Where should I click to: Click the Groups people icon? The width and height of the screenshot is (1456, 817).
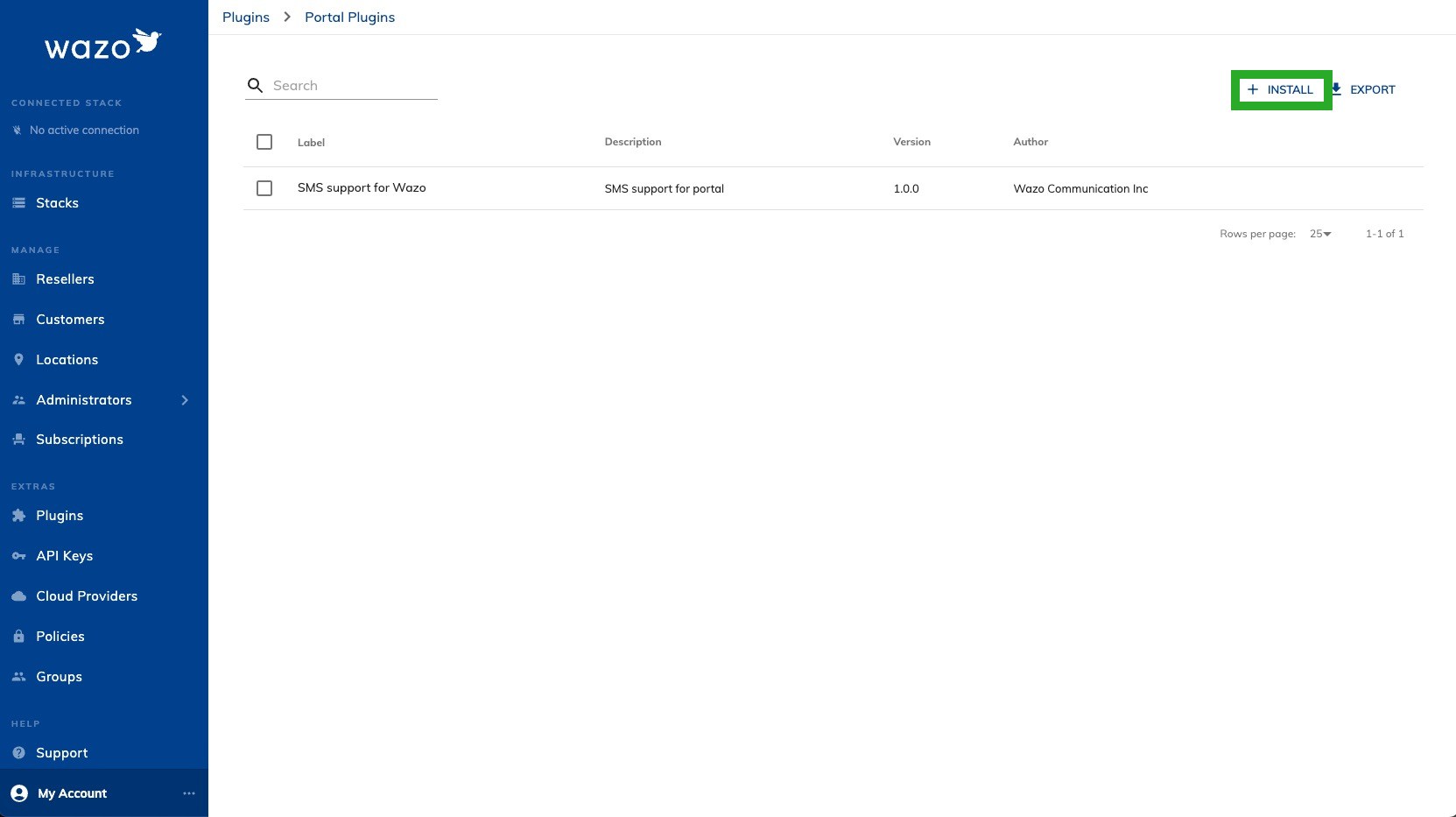[18, 677]
